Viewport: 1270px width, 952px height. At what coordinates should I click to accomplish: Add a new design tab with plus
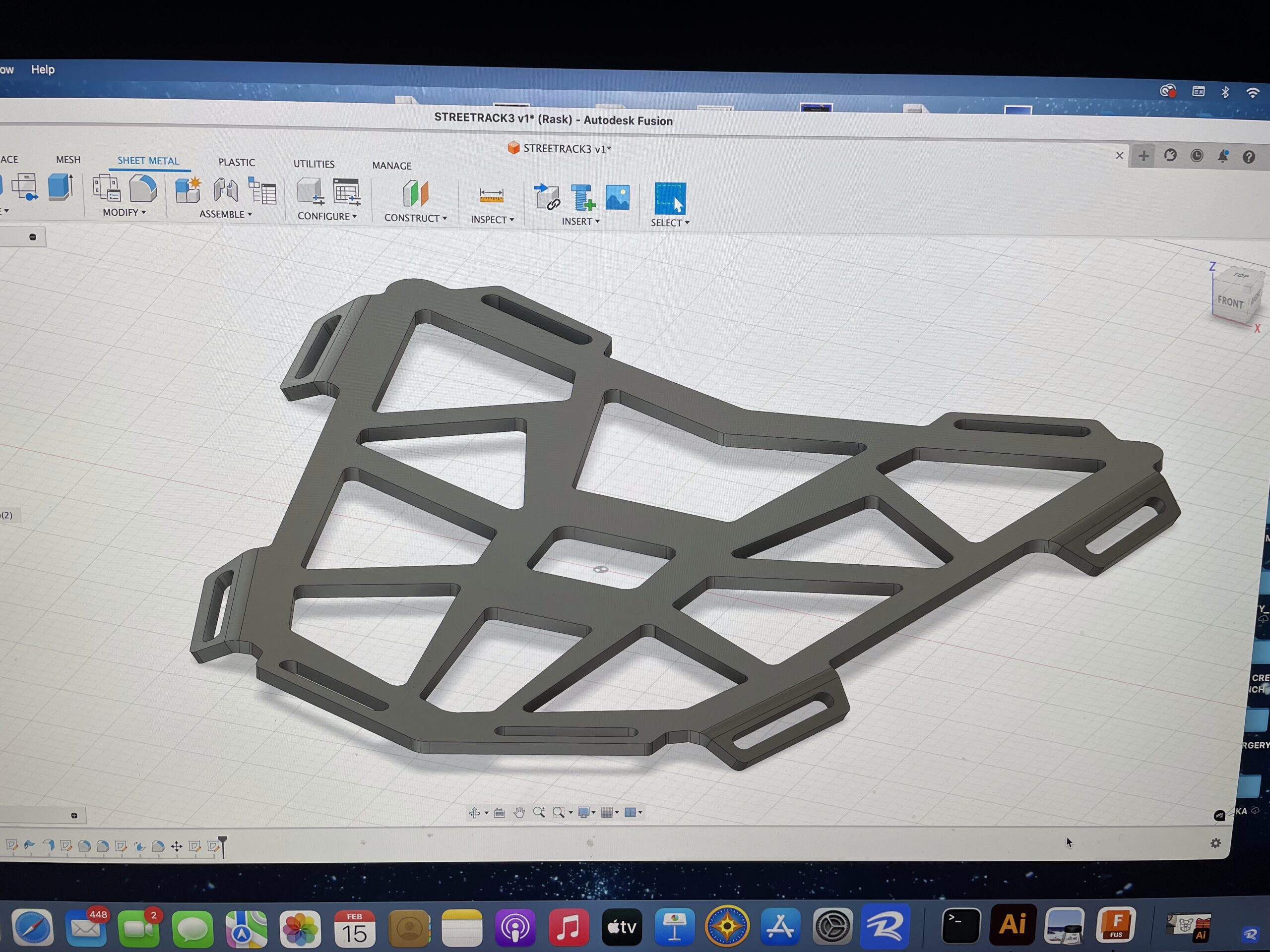point(1143,156)
